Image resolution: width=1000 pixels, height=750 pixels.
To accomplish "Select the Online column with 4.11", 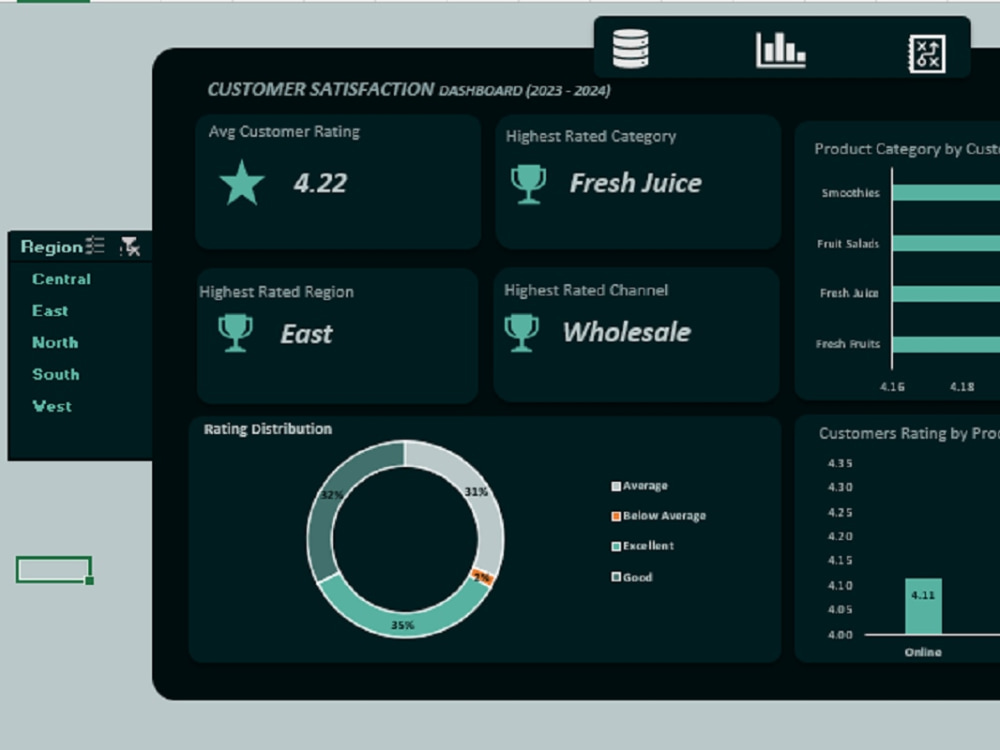I will 923,606.
